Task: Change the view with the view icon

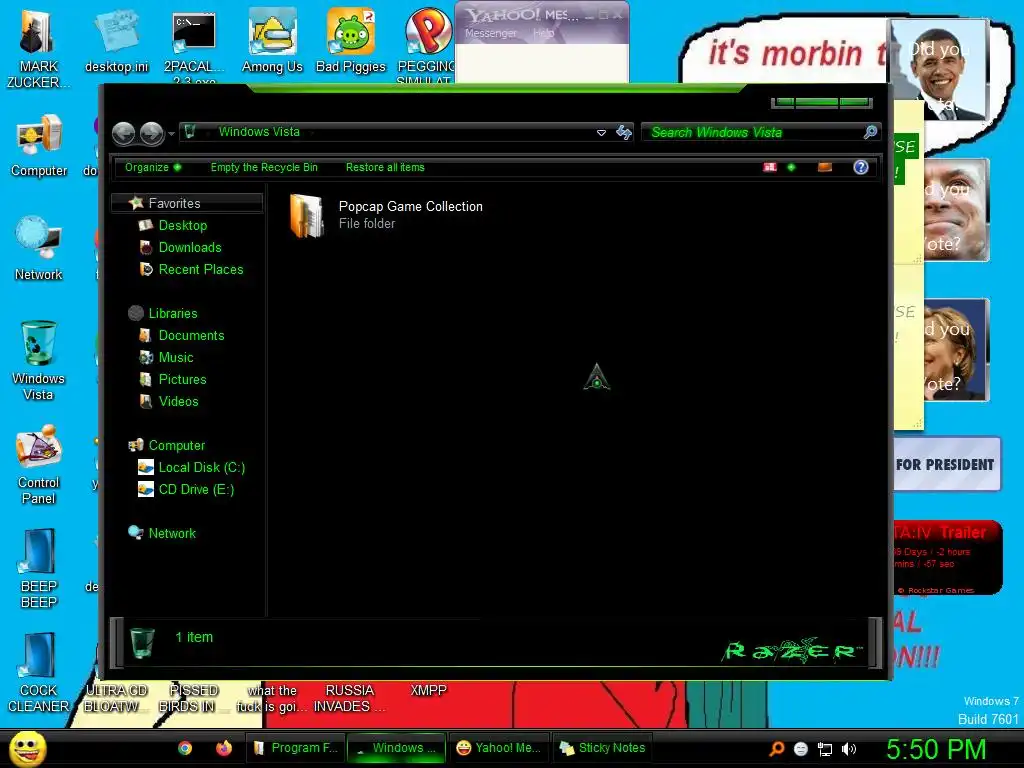Action: pyautogui.click(x=770, y=167)
